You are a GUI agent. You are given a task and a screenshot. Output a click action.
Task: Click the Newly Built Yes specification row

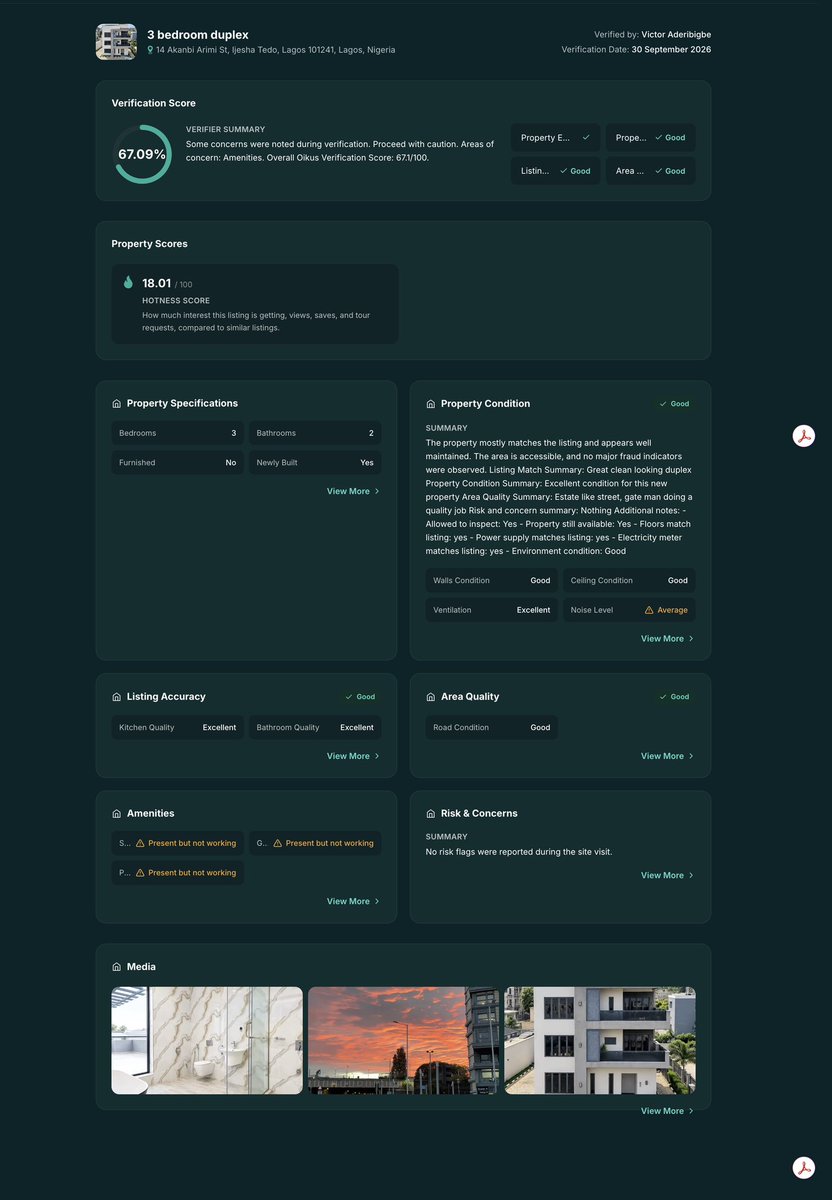pos(315,463)
